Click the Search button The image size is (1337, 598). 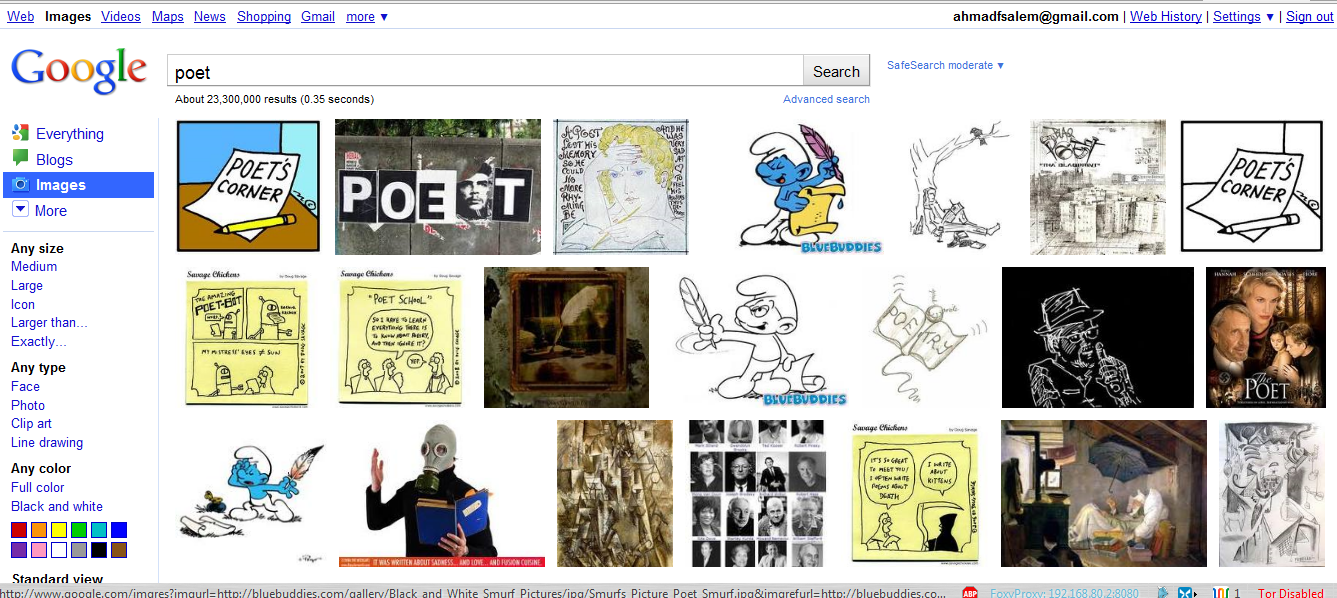837,71
